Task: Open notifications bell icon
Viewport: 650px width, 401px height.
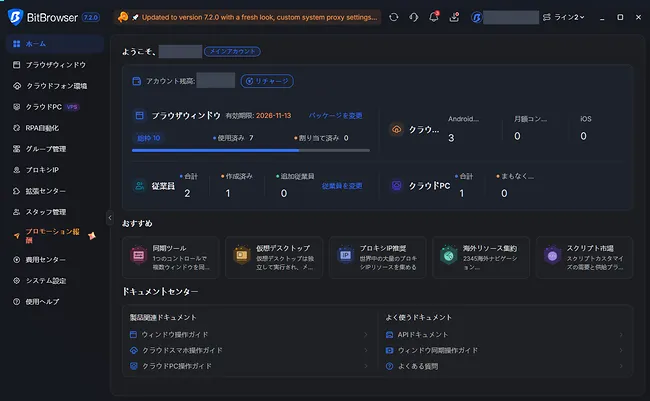Action: click(x=434, y=17)
